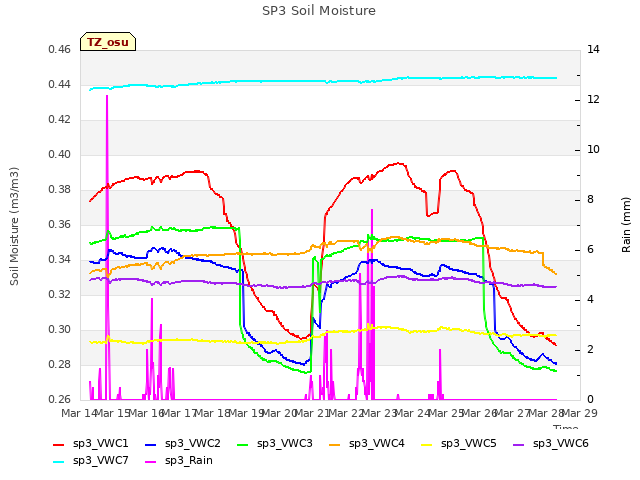The height and width of the screenshot is (480, 640).
Task: Click the magenta sp3_Rain legend color marker
Action: click(151, 462)
